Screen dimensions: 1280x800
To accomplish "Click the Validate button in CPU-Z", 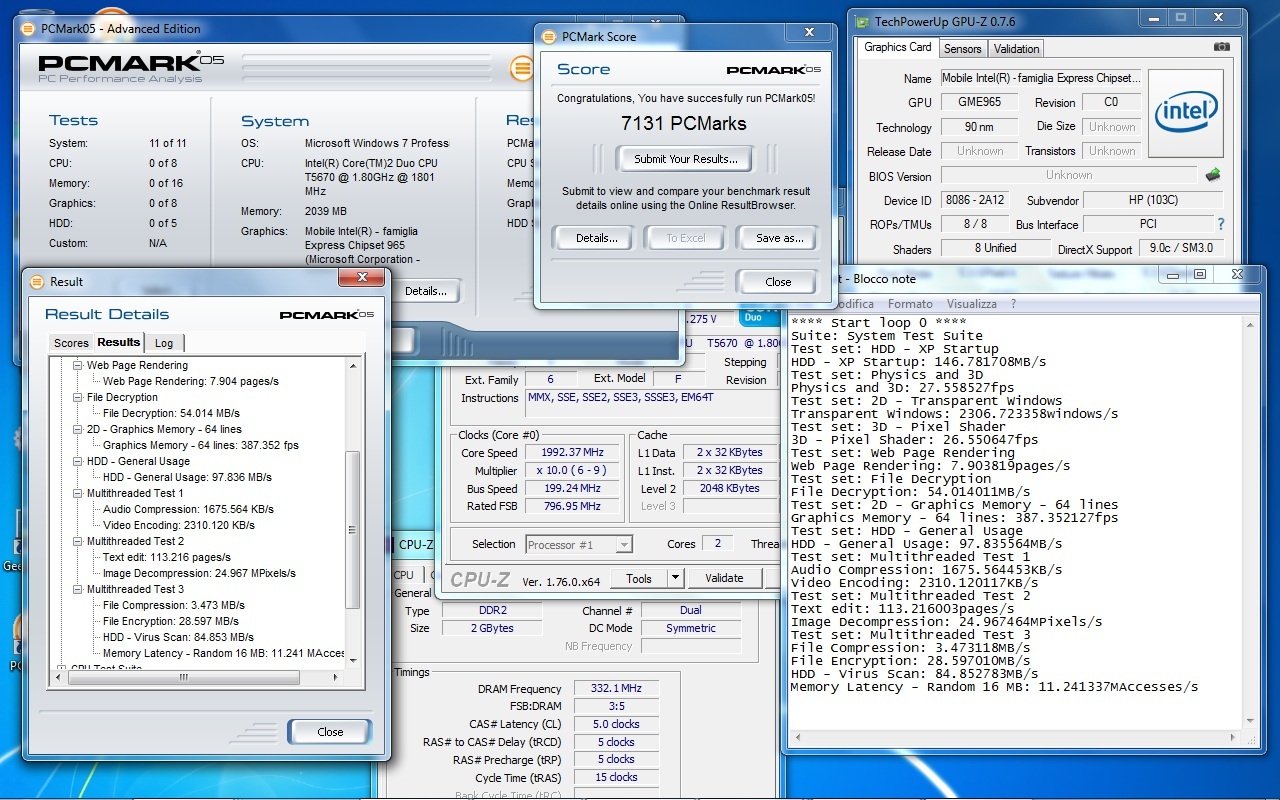I will [724, 578].
